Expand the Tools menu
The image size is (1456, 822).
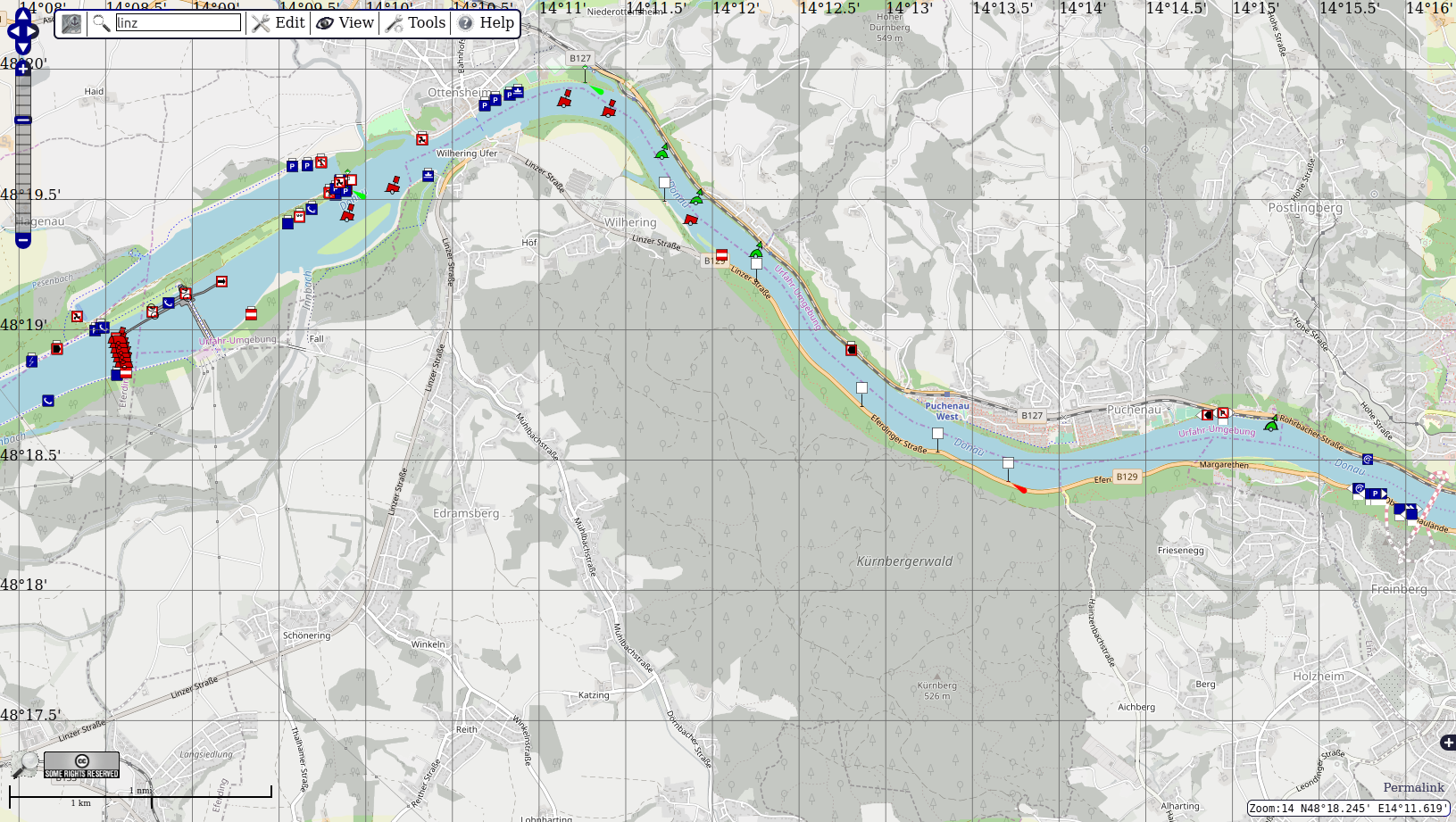416,23
